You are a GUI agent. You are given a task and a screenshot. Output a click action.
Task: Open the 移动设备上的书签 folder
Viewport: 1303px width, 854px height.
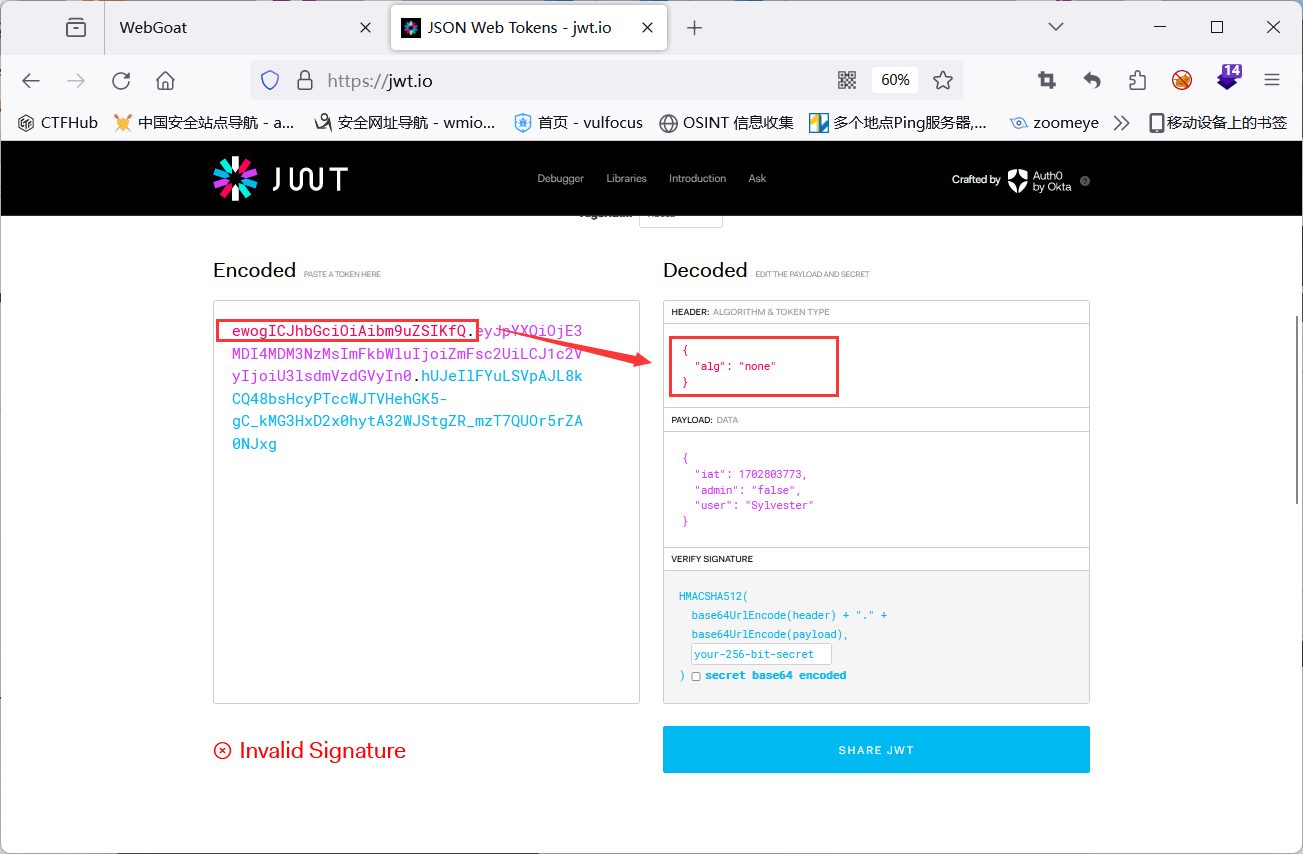[x=1218, y=122]
